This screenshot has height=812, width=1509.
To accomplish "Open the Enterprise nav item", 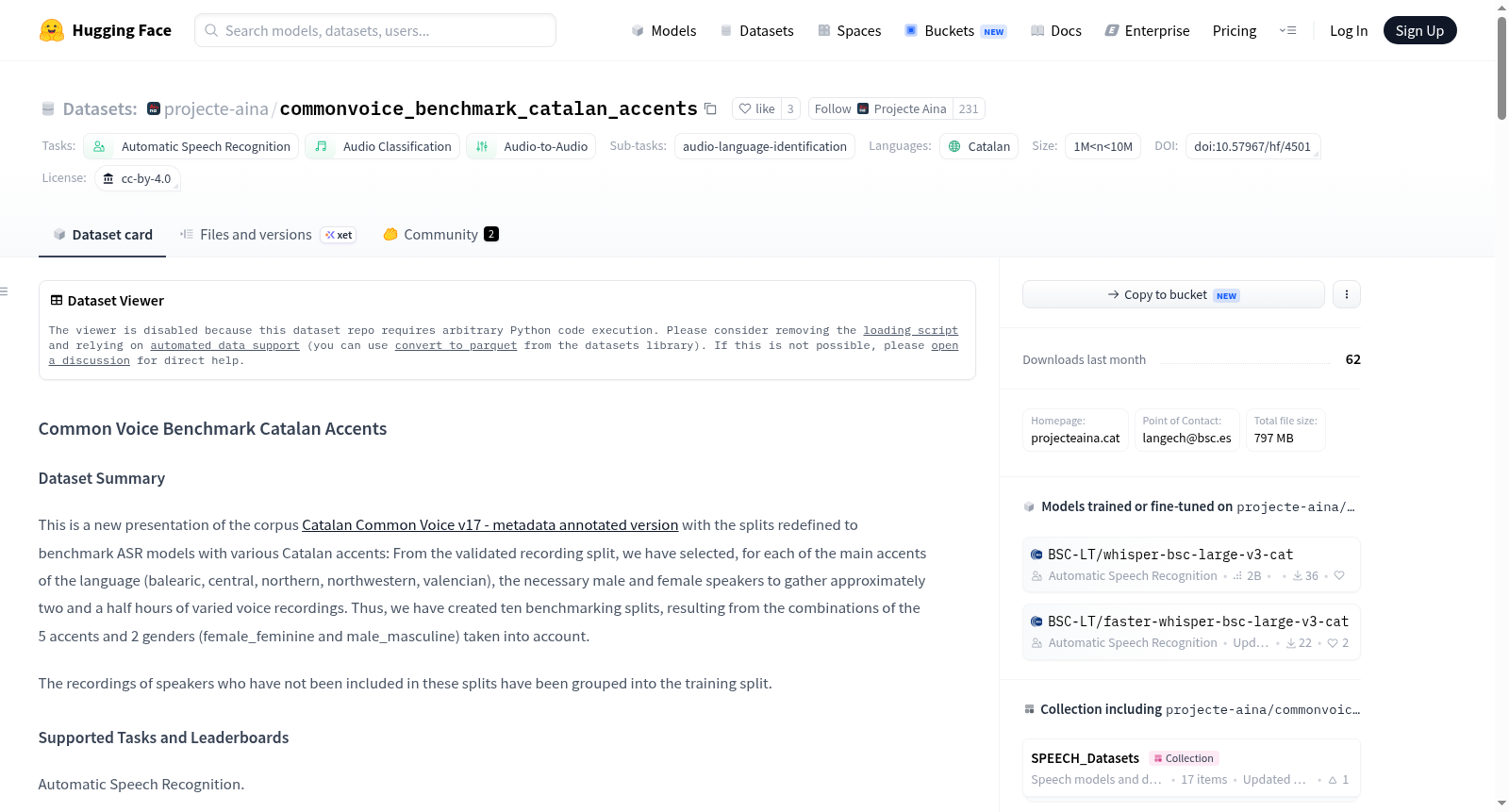I will pyautogui.click(x=1147, y=31).
